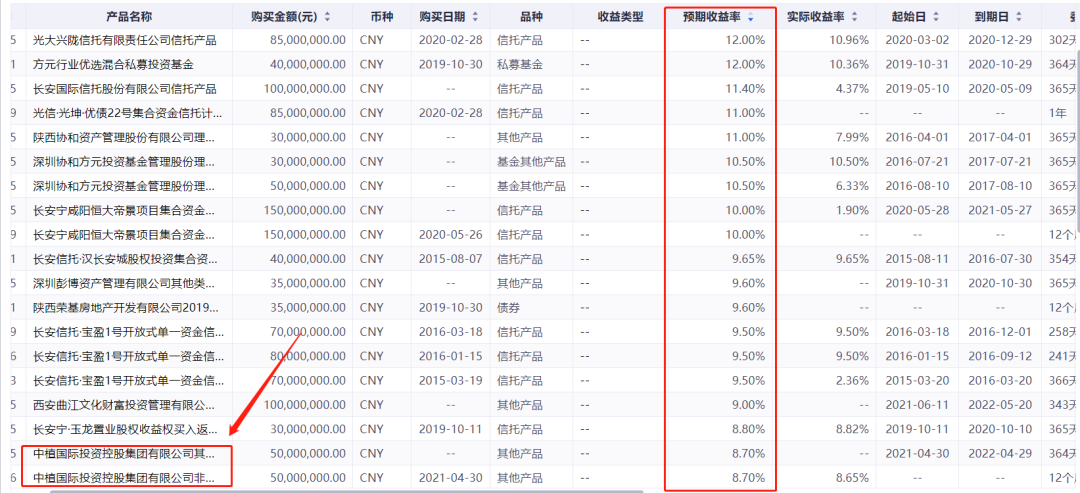This screenshot has width=1080, height=493.
Task: Click the 2016-12-01 end date cell
Action: (x=1000, y=332)
